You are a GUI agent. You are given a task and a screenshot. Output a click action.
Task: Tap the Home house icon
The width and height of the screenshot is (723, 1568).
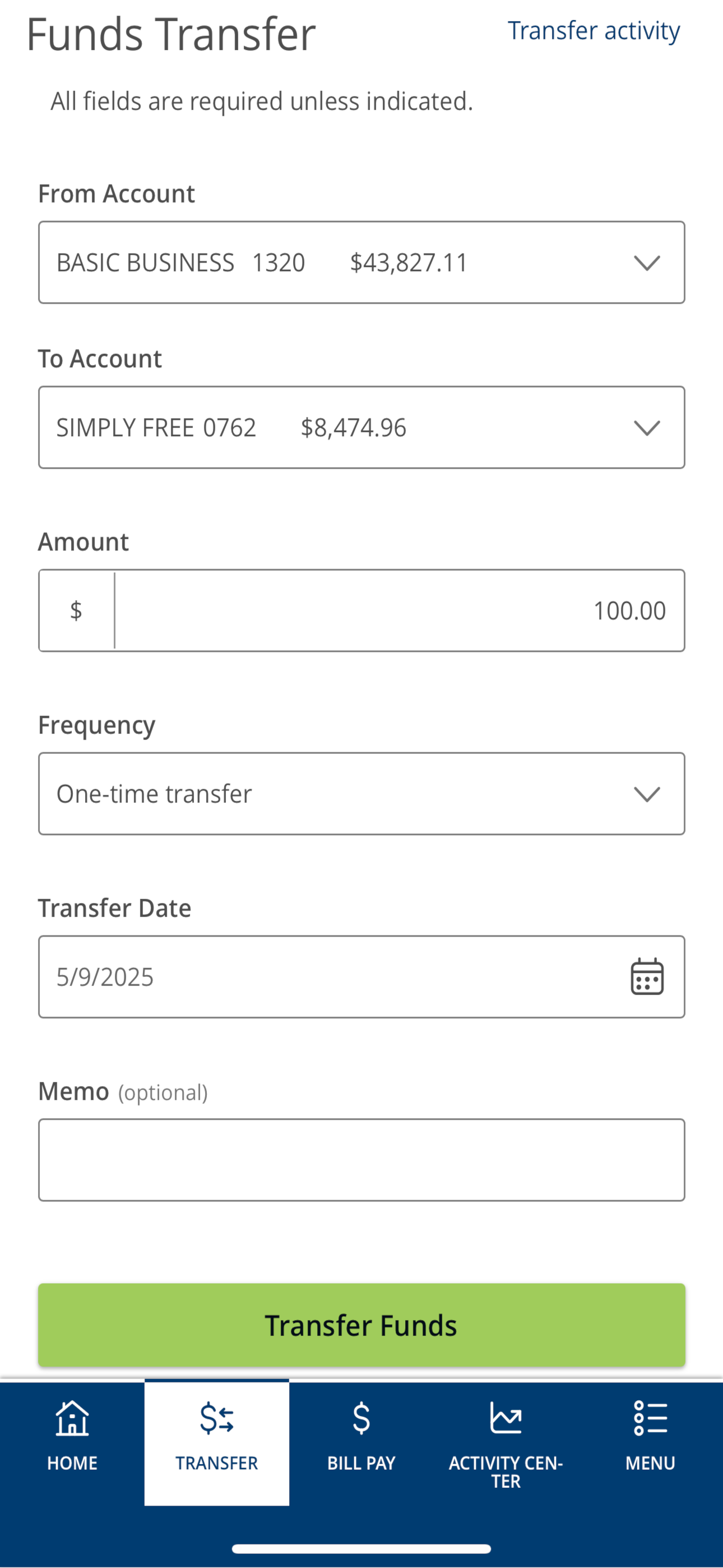(72, 1418)
